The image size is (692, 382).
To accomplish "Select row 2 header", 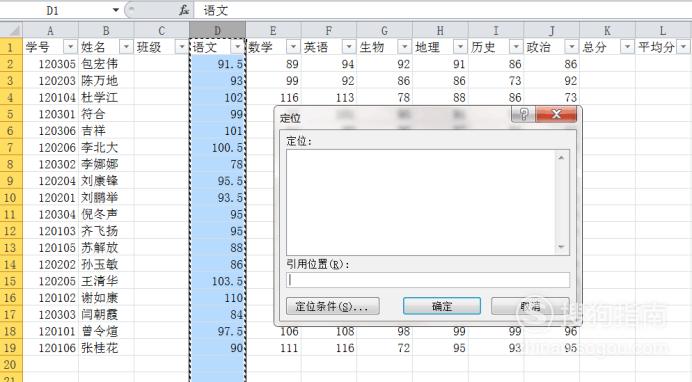I will [x=11, y=64].
